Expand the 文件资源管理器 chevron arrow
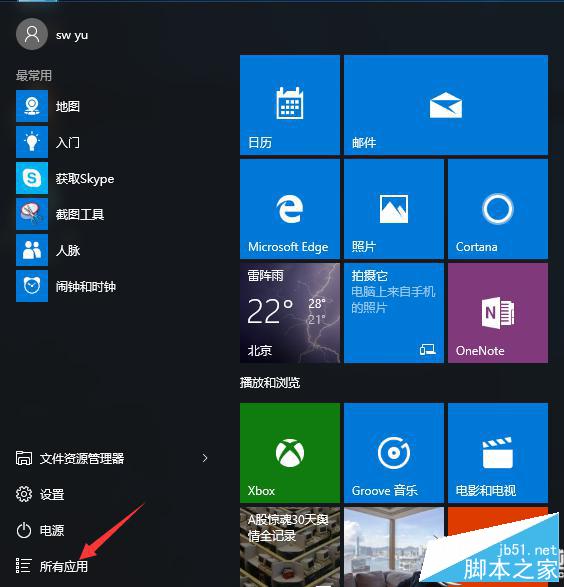The width and height of the screenshot is (564, 587). click(205, 458)
